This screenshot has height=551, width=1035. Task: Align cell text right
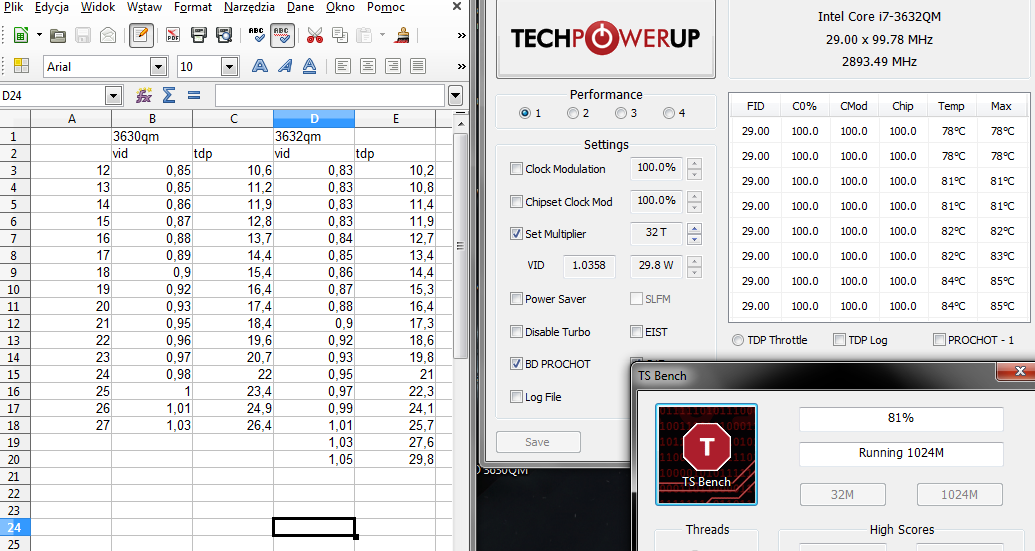[x=393, y=66]
